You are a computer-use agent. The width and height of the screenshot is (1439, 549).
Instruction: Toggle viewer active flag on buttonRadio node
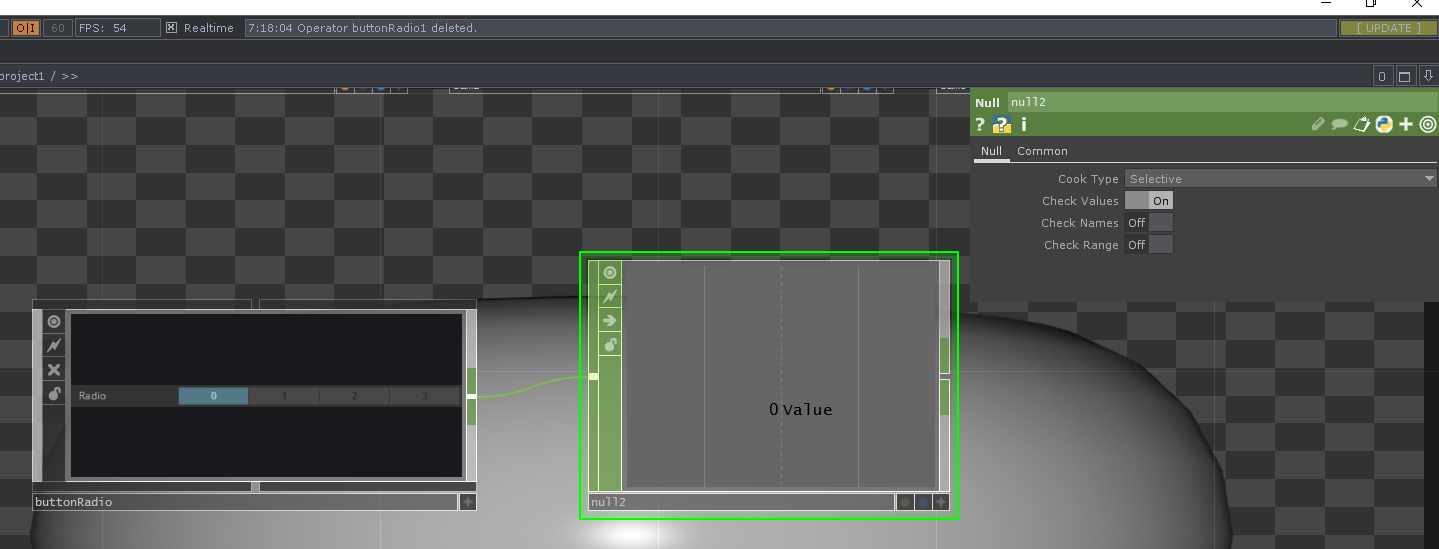coord(54,322)
